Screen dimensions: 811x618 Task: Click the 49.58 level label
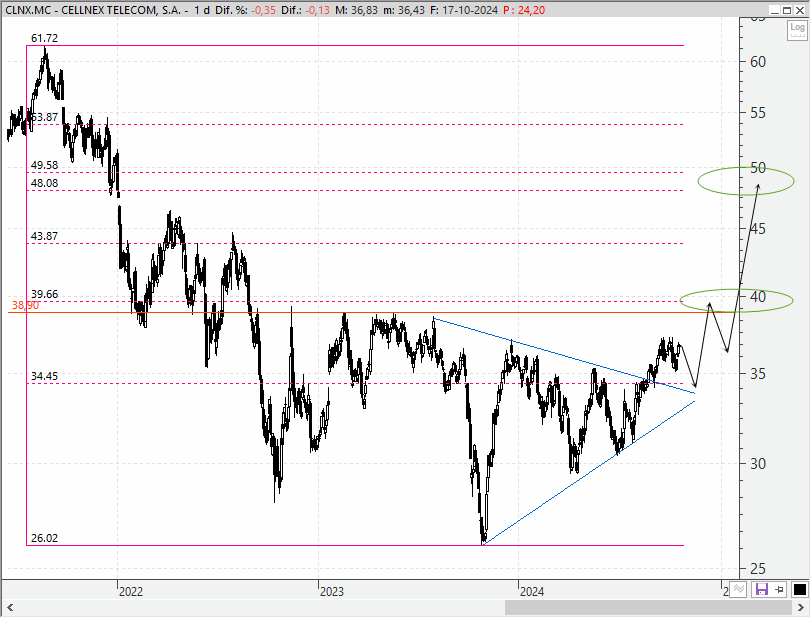click(x=44, y=165)
